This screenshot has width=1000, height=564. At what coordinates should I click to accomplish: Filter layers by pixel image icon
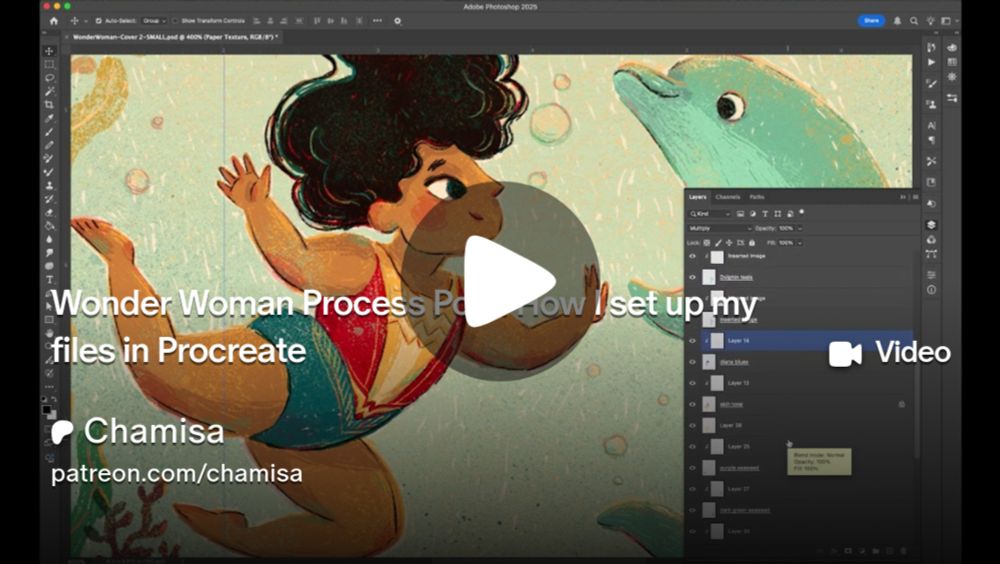740,214
